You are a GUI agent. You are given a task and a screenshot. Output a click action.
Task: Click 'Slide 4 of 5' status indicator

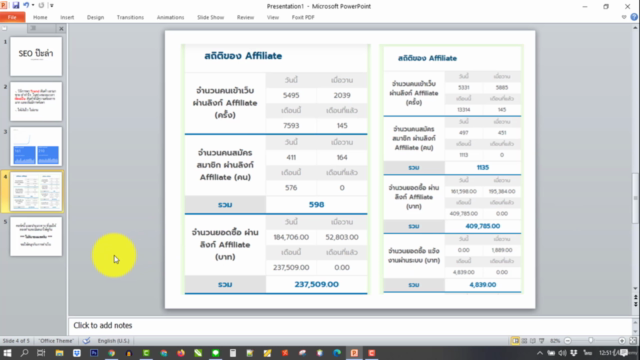[16, 341]
